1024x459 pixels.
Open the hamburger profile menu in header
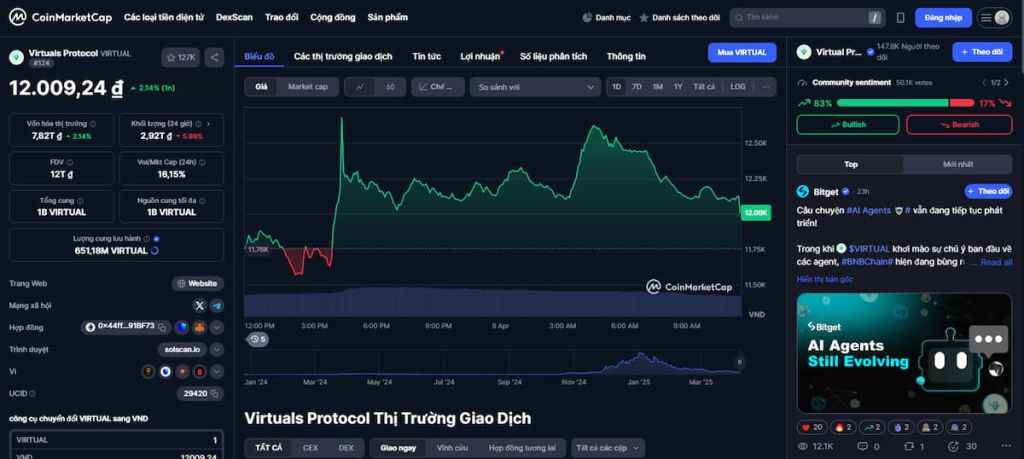click(x=994, y=18)
